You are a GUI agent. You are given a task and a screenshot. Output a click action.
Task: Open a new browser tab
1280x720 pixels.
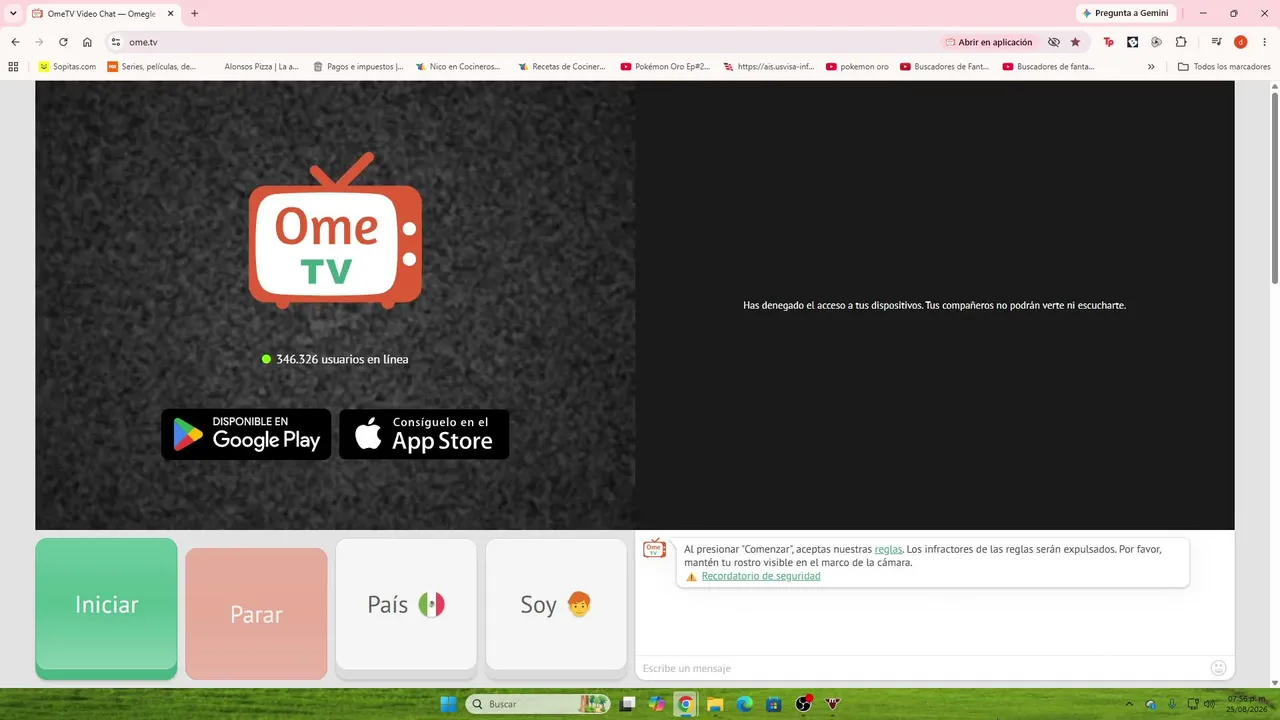[194, 13]
